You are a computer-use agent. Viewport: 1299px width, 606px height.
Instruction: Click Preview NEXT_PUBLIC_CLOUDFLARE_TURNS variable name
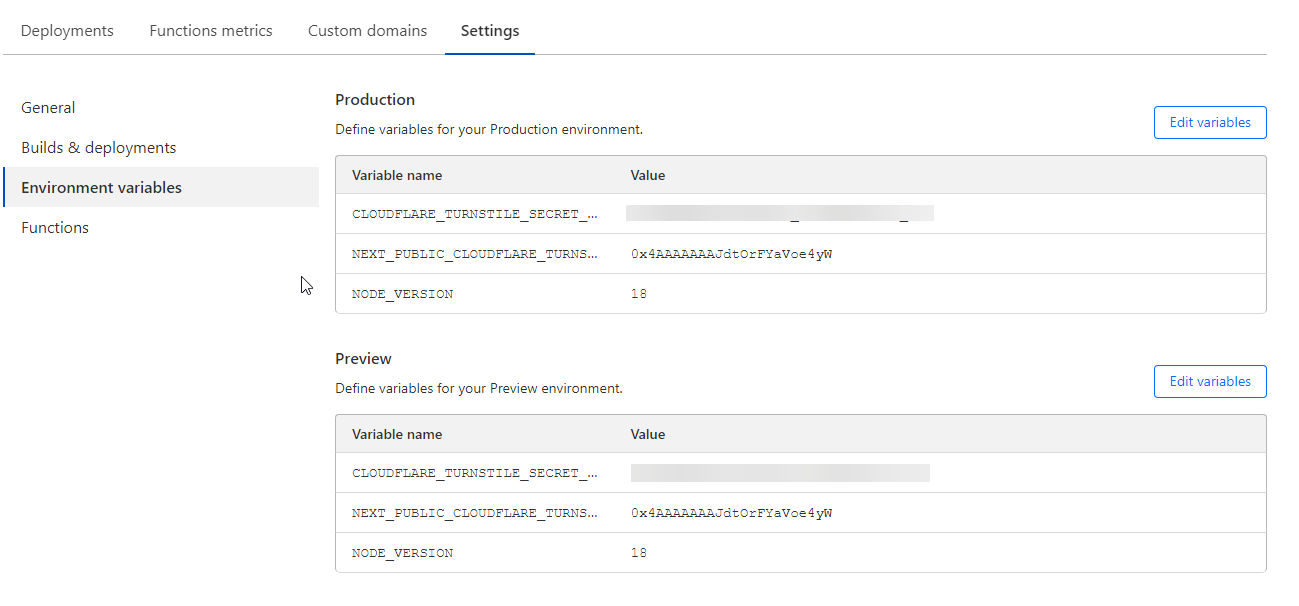[475, 513]
